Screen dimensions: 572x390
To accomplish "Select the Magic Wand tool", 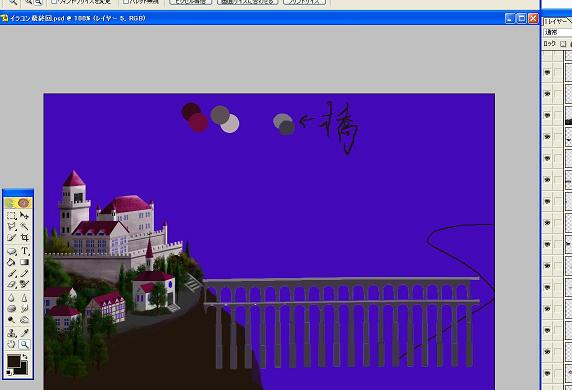I will pos(24,227).
